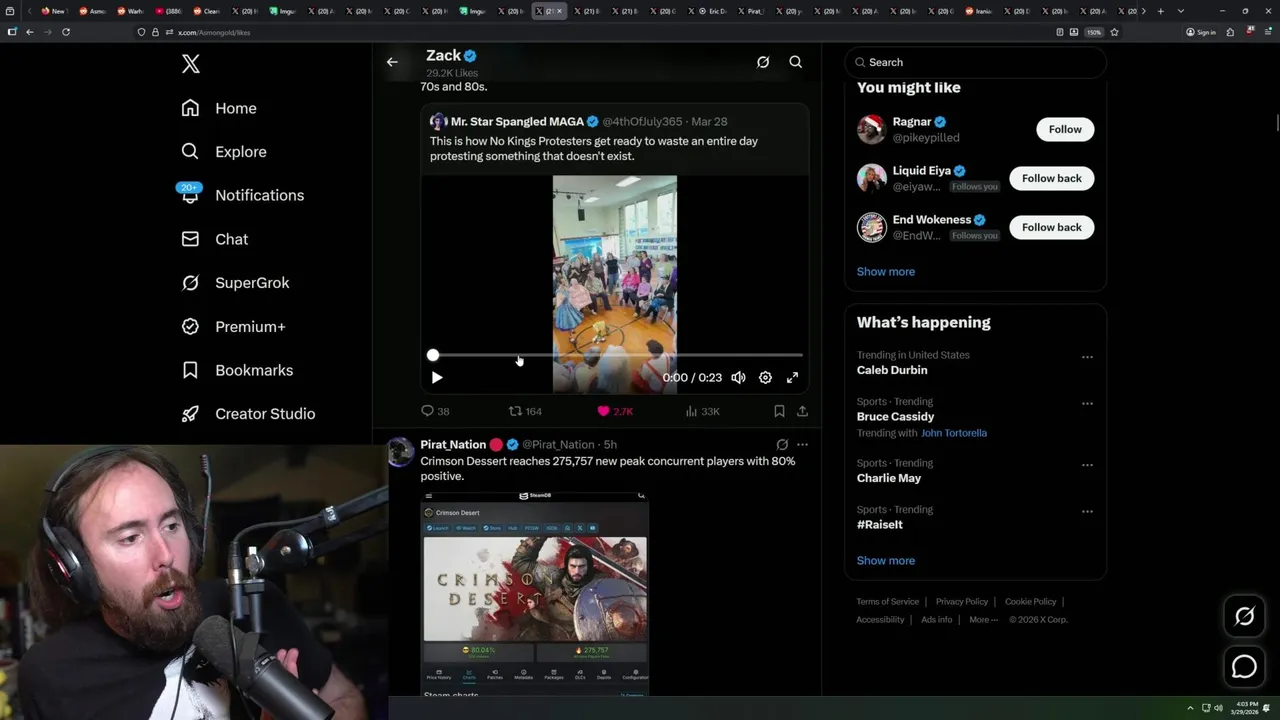Follow Ragnar

coord(1065,129)
